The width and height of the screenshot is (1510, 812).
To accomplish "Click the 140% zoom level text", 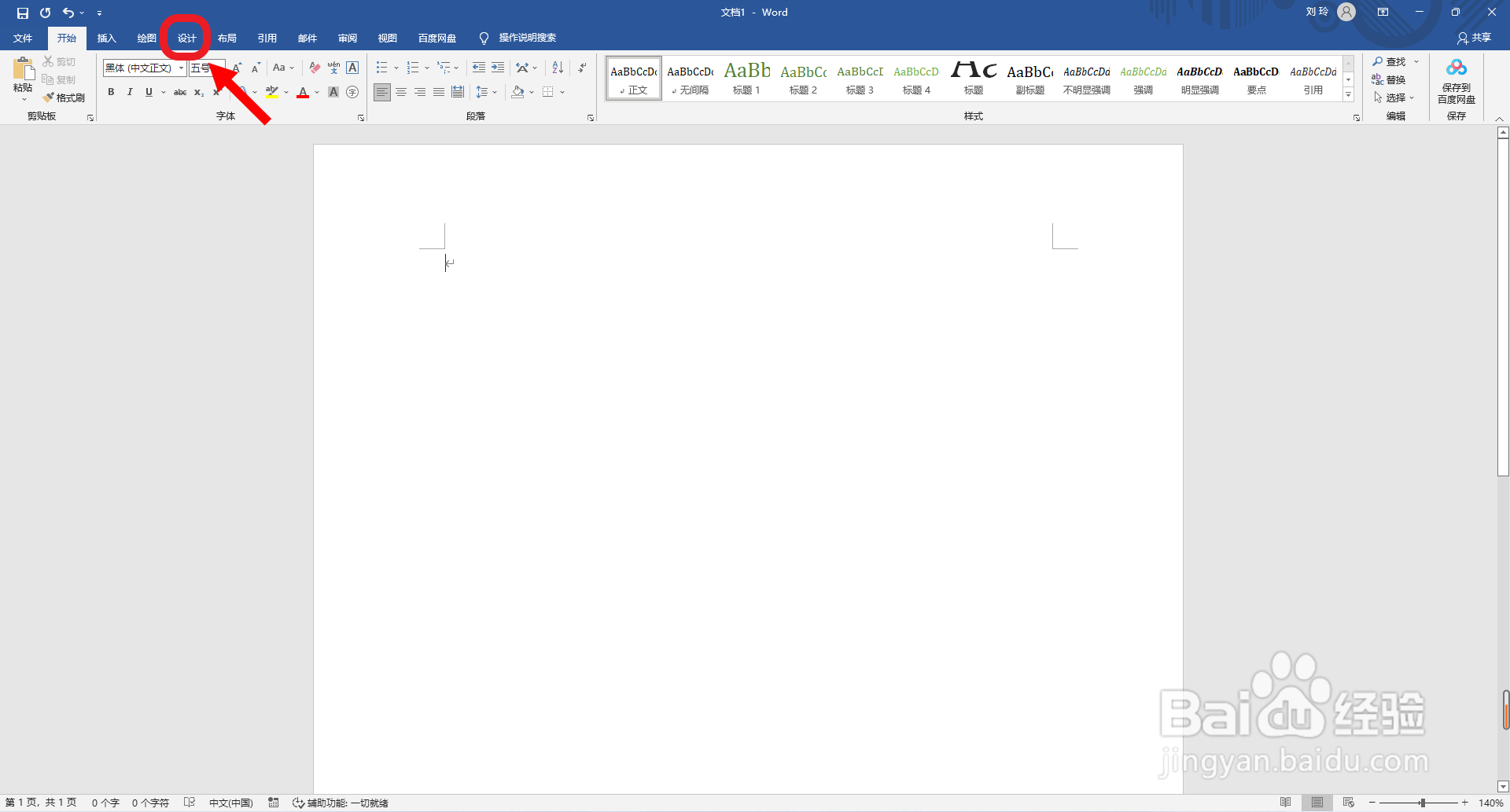I will tap(1491, 803).
